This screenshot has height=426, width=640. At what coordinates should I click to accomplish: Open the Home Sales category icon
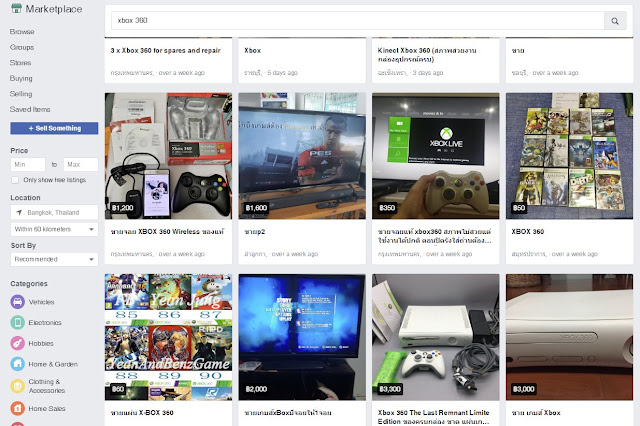click(x=18, y=408)
